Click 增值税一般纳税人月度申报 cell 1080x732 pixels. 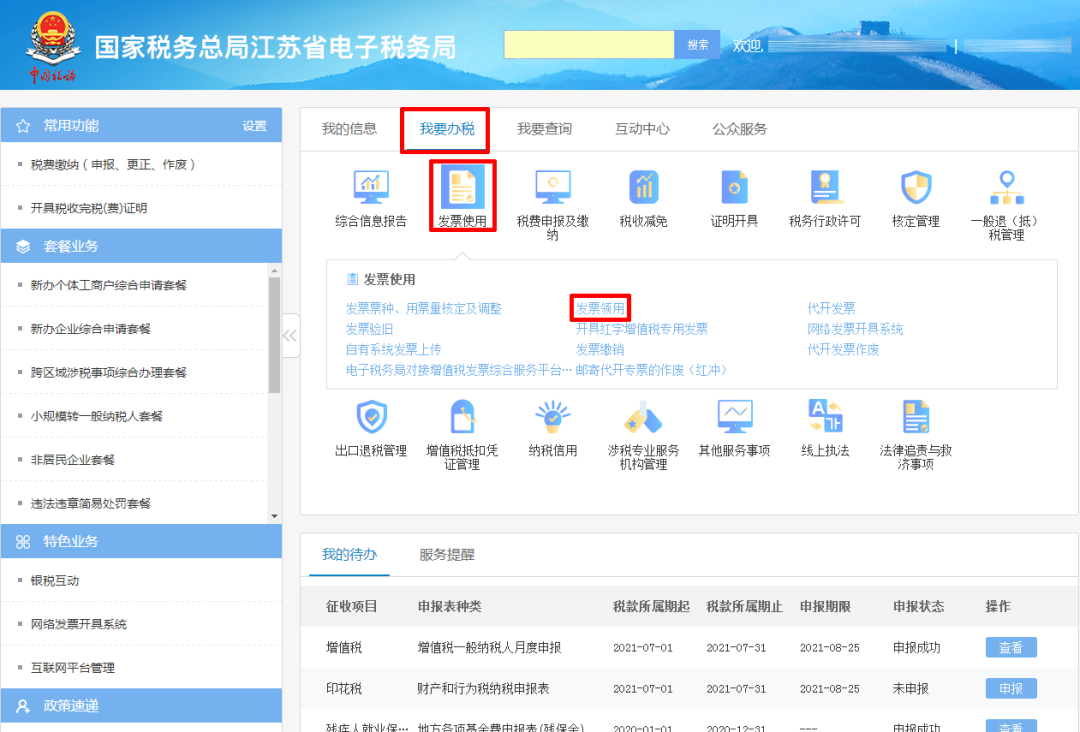tap(489, 647)
